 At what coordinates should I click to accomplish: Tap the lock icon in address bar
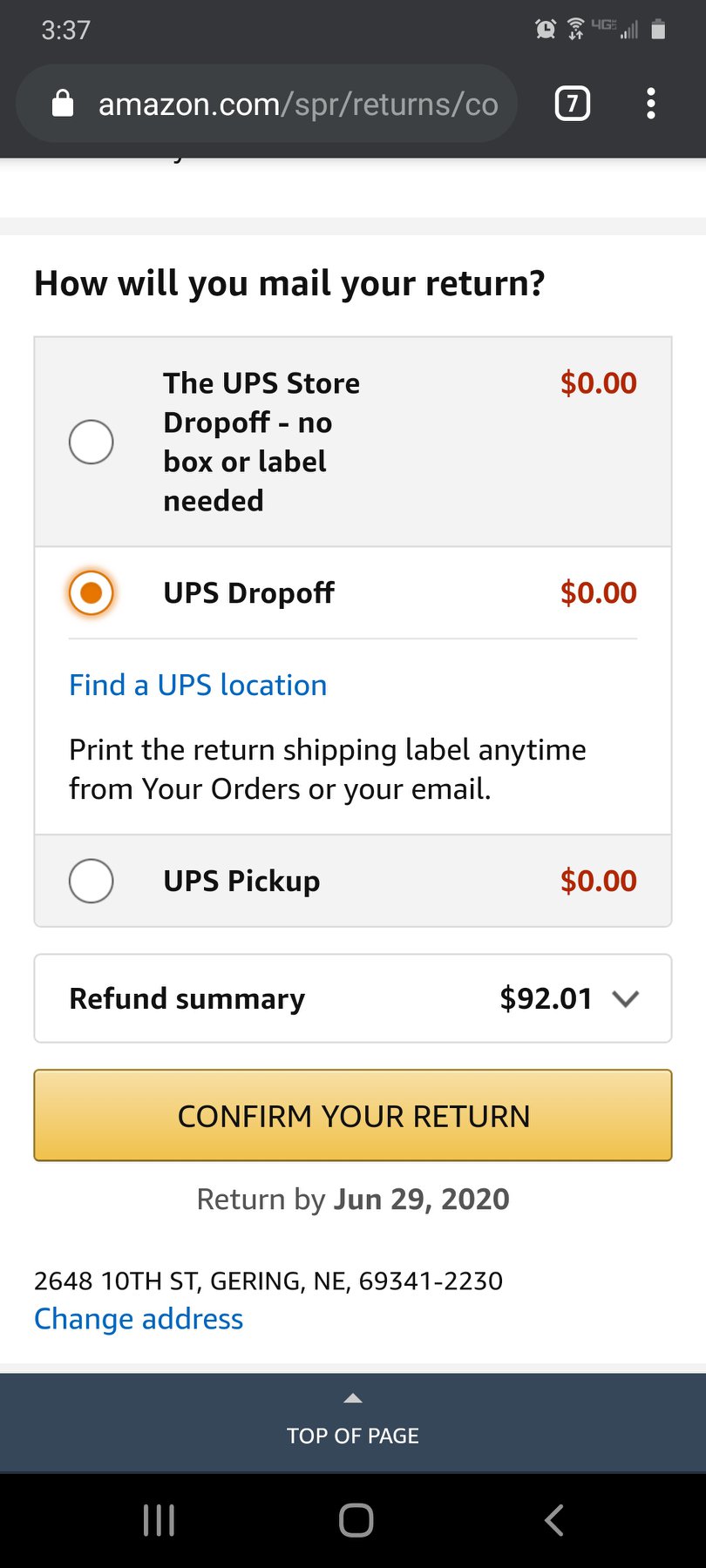63,104
